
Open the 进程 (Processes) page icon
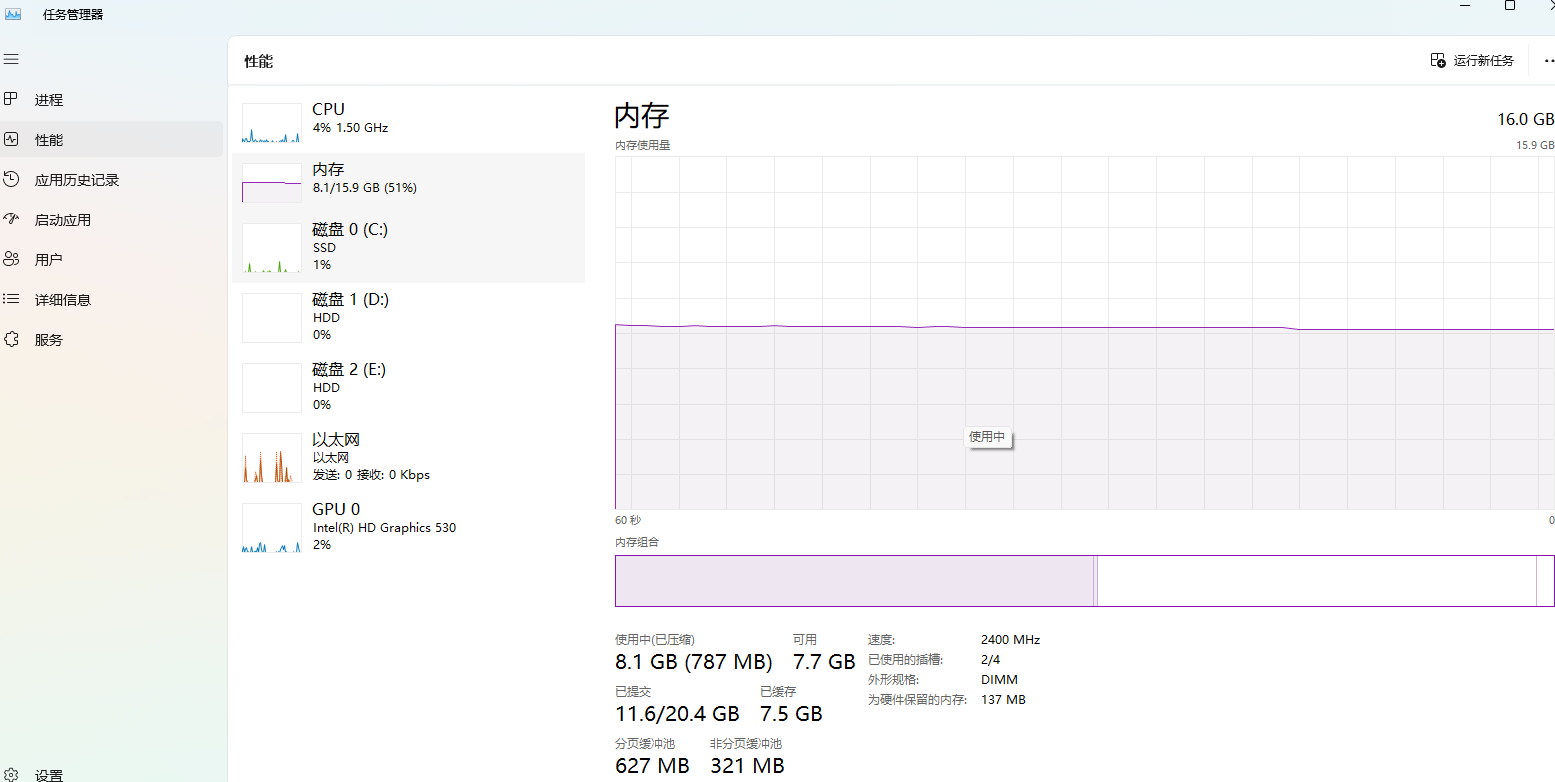pos(11,99)
